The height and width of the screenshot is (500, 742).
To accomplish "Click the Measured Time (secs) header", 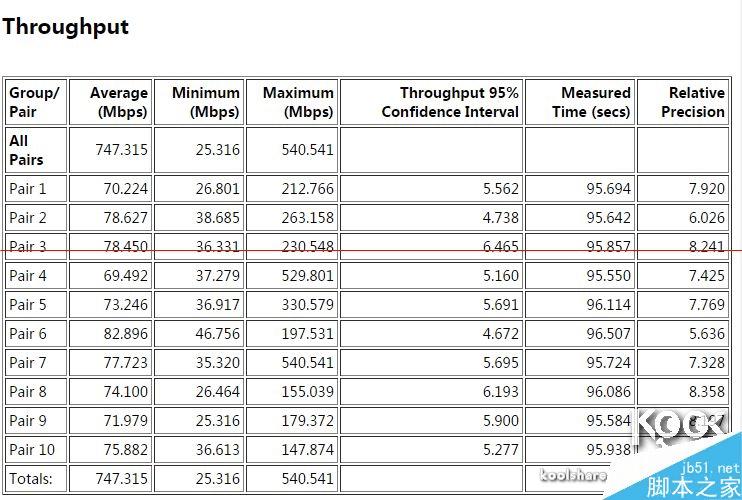I will pos(591,102).
